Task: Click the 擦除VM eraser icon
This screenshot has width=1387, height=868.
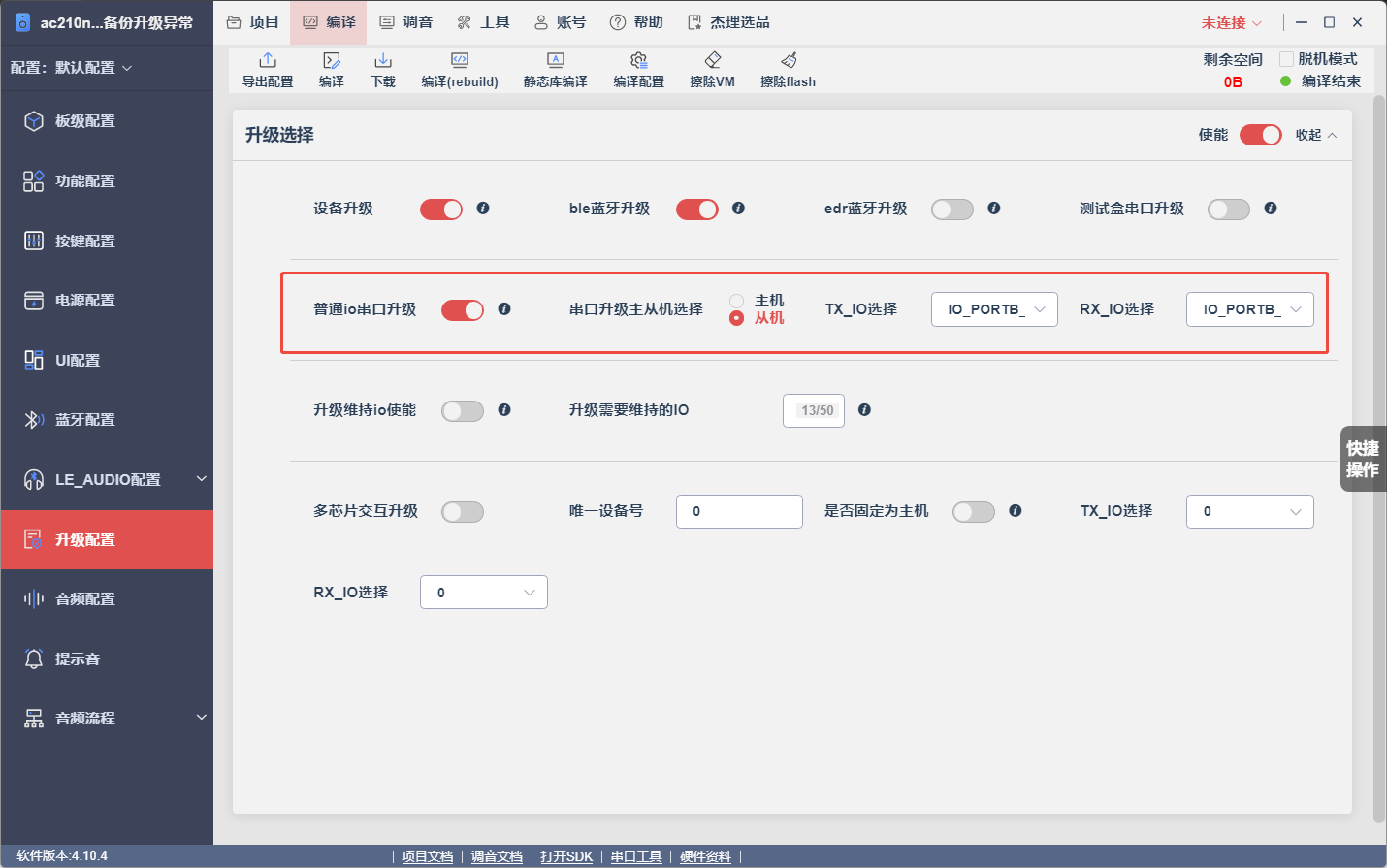Action: (713, 60)
